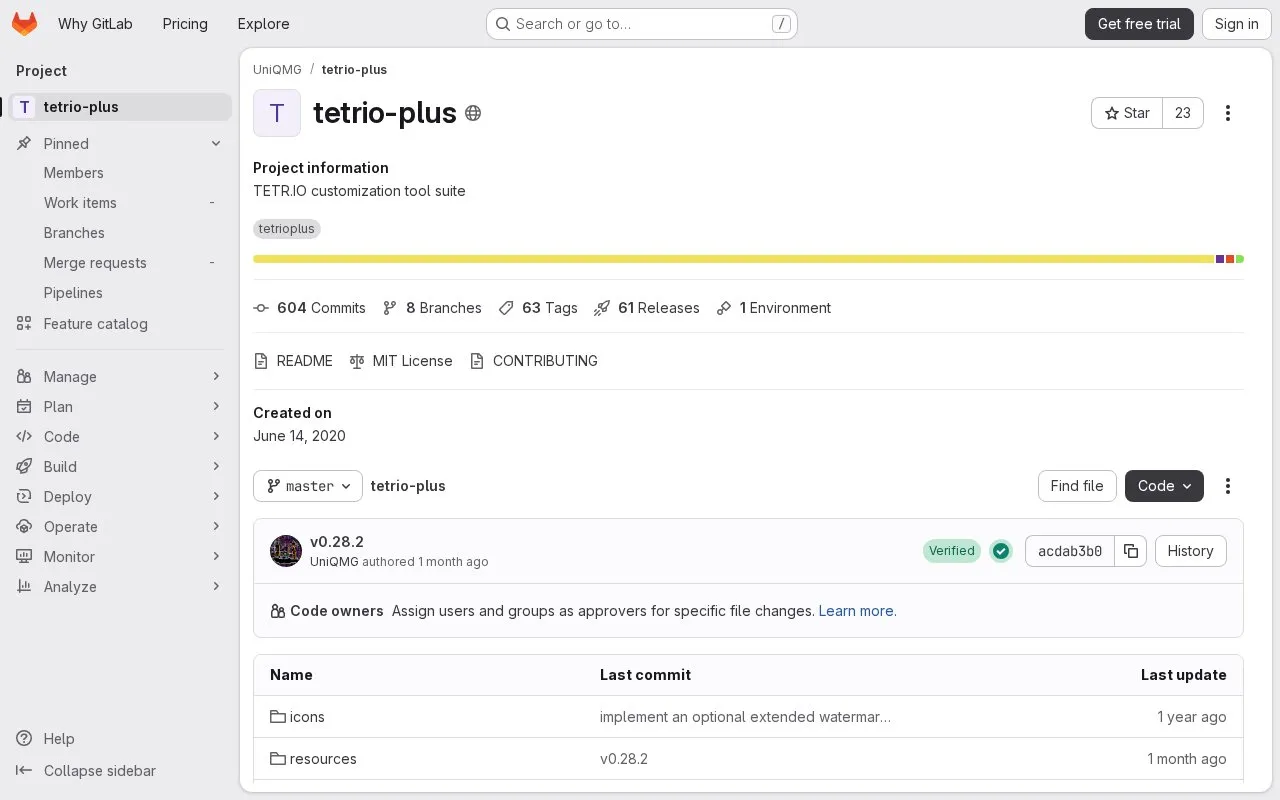Expand the Build menu chevron
1280x800 pixels.
(216, 467)
